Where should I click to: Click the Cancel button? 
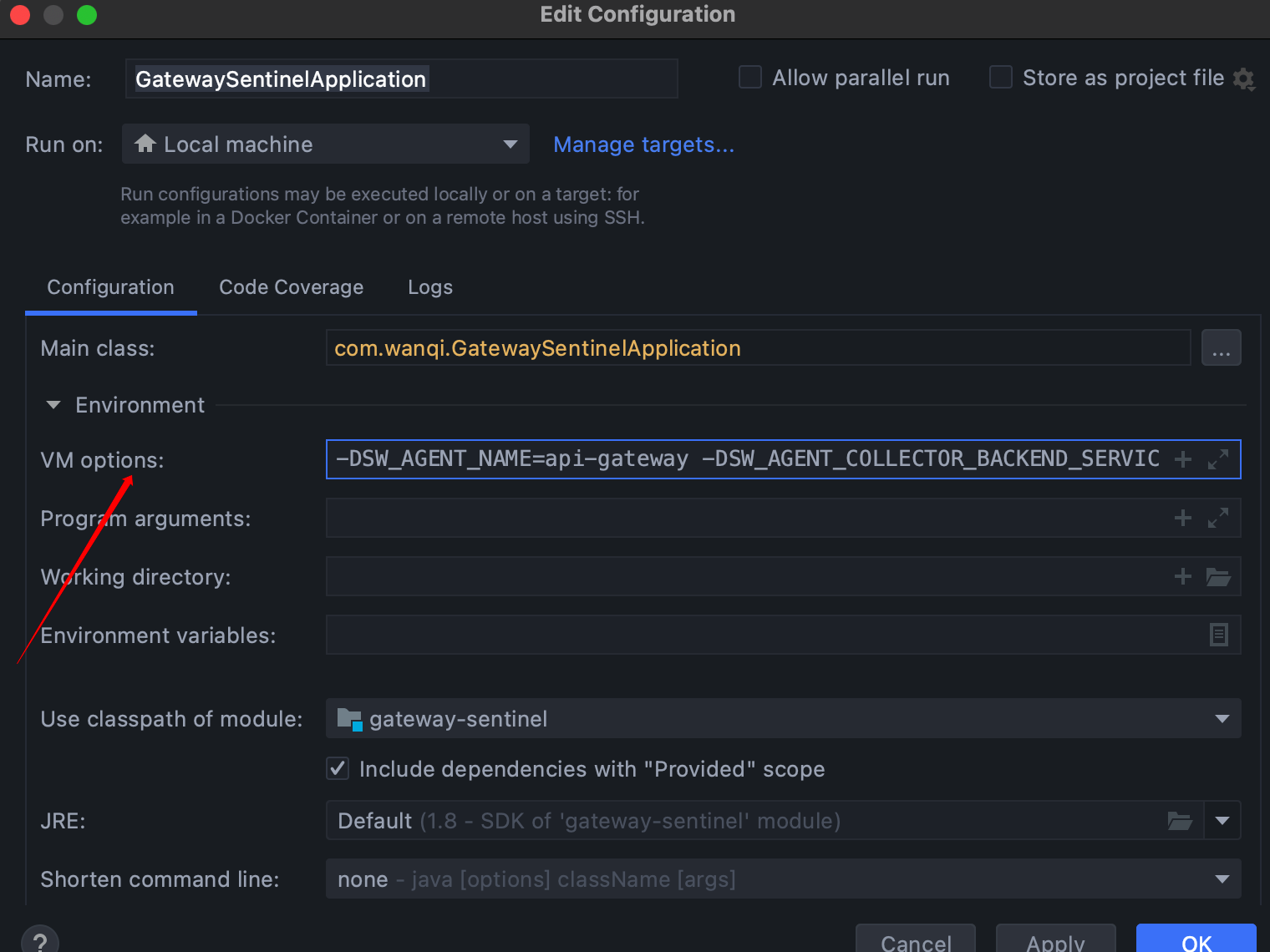[916, 939]
